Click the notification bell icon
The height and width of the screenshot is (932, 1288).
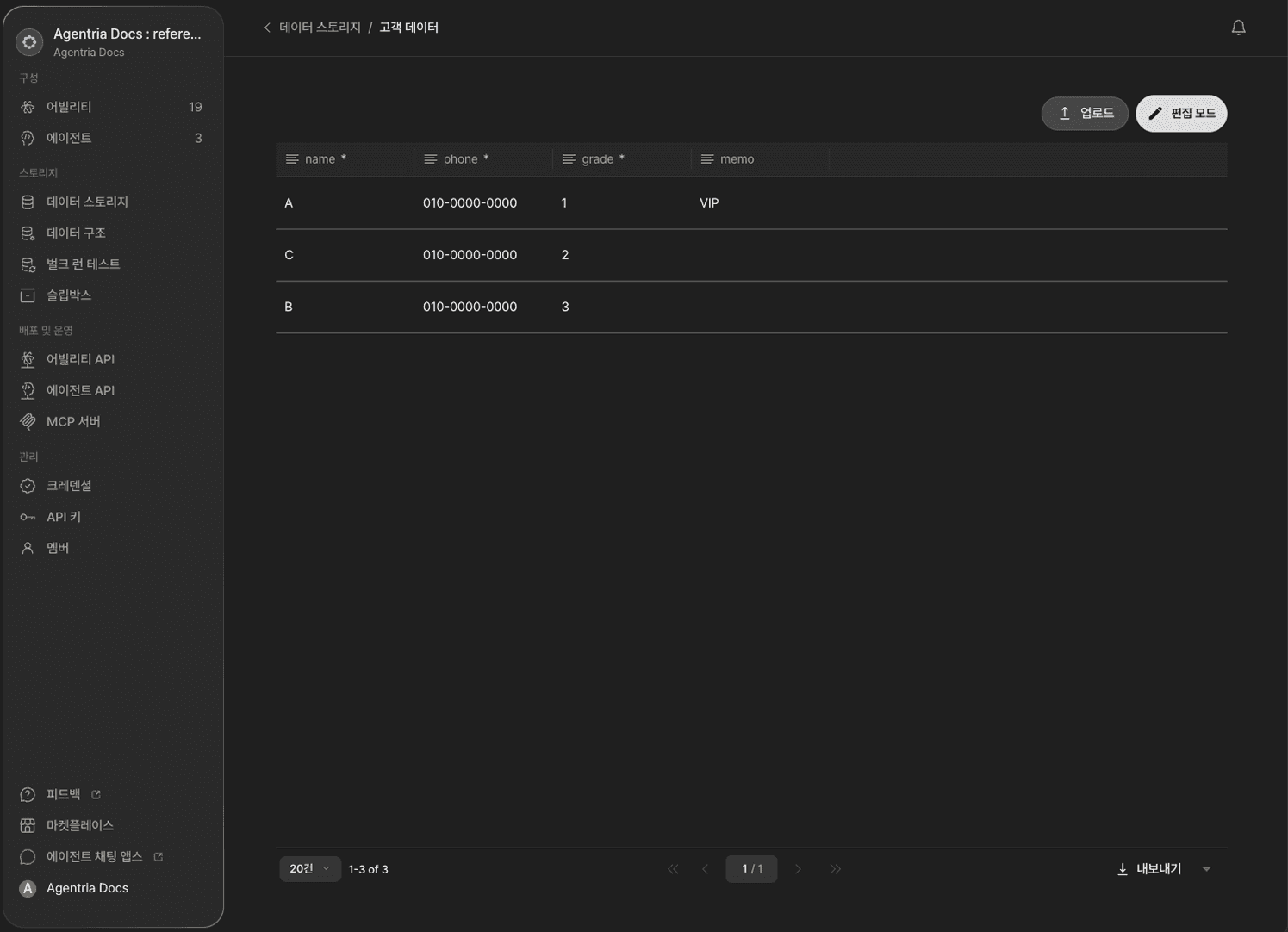1238,28
